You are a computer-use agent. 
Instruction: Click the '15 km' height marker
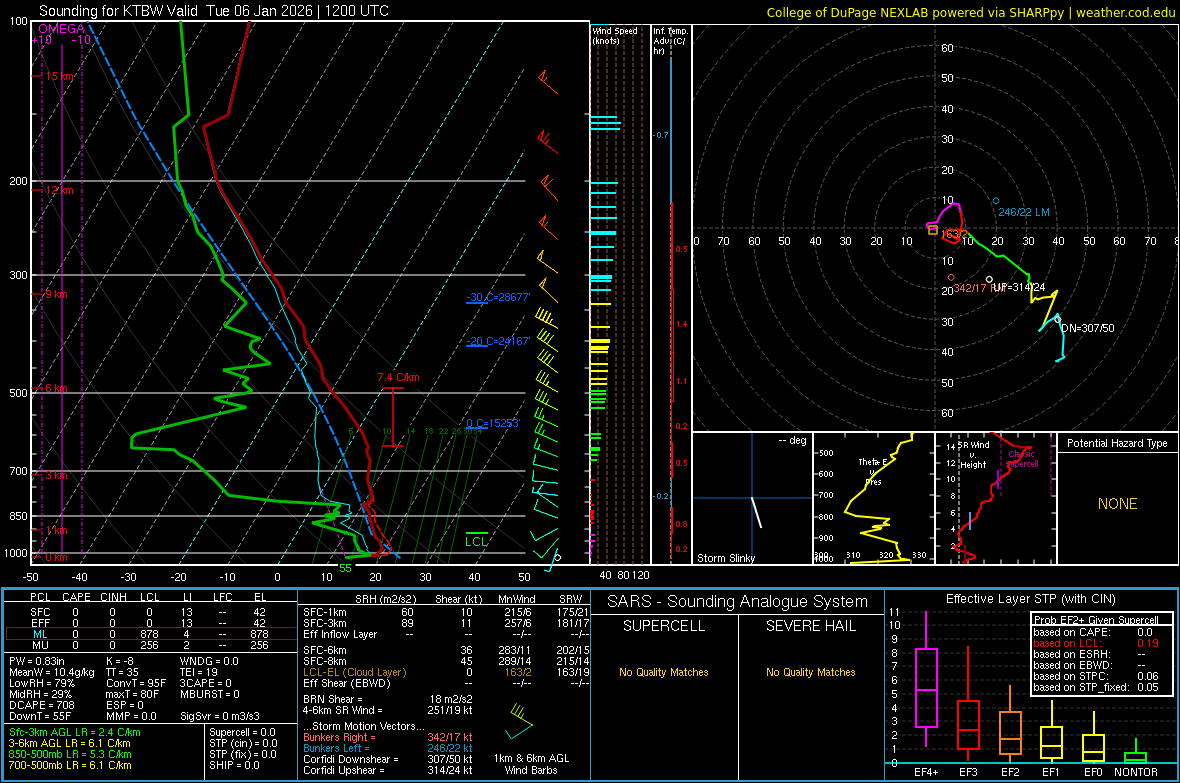pyautogui.click(x=59, y=76)
